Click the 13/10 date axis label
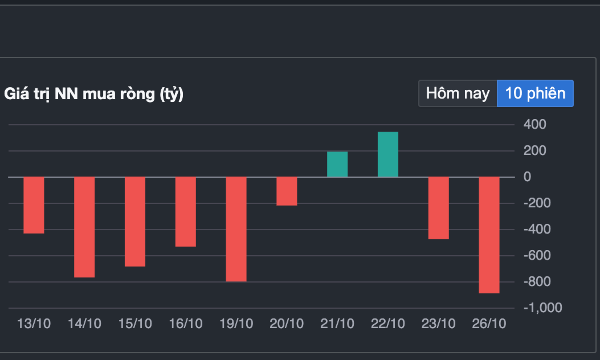The height and width of the screenshot is (360, 600). pos(34,324)
